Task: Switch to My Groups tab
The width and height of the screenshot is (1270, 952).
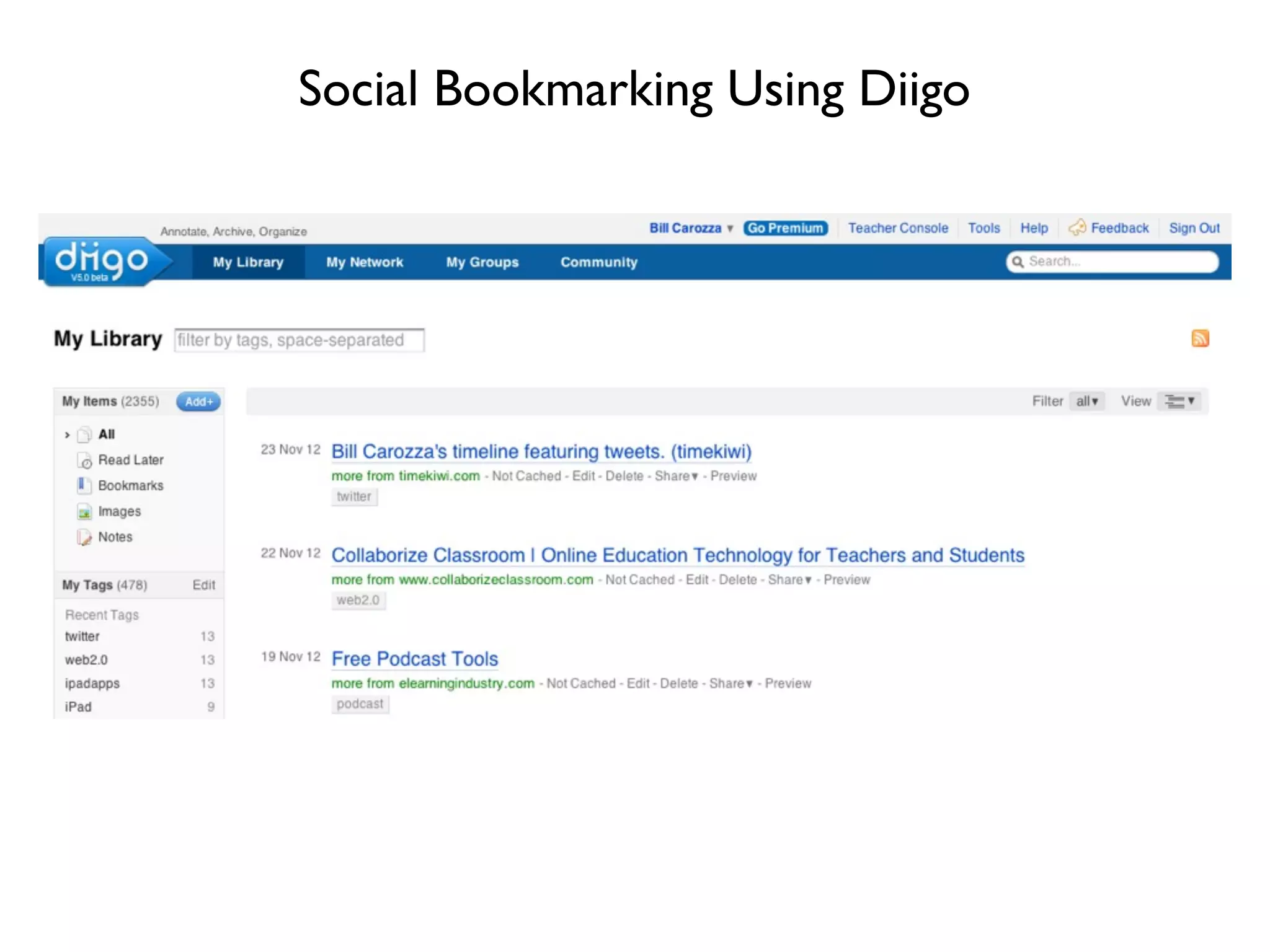Action: coord(482,262)
